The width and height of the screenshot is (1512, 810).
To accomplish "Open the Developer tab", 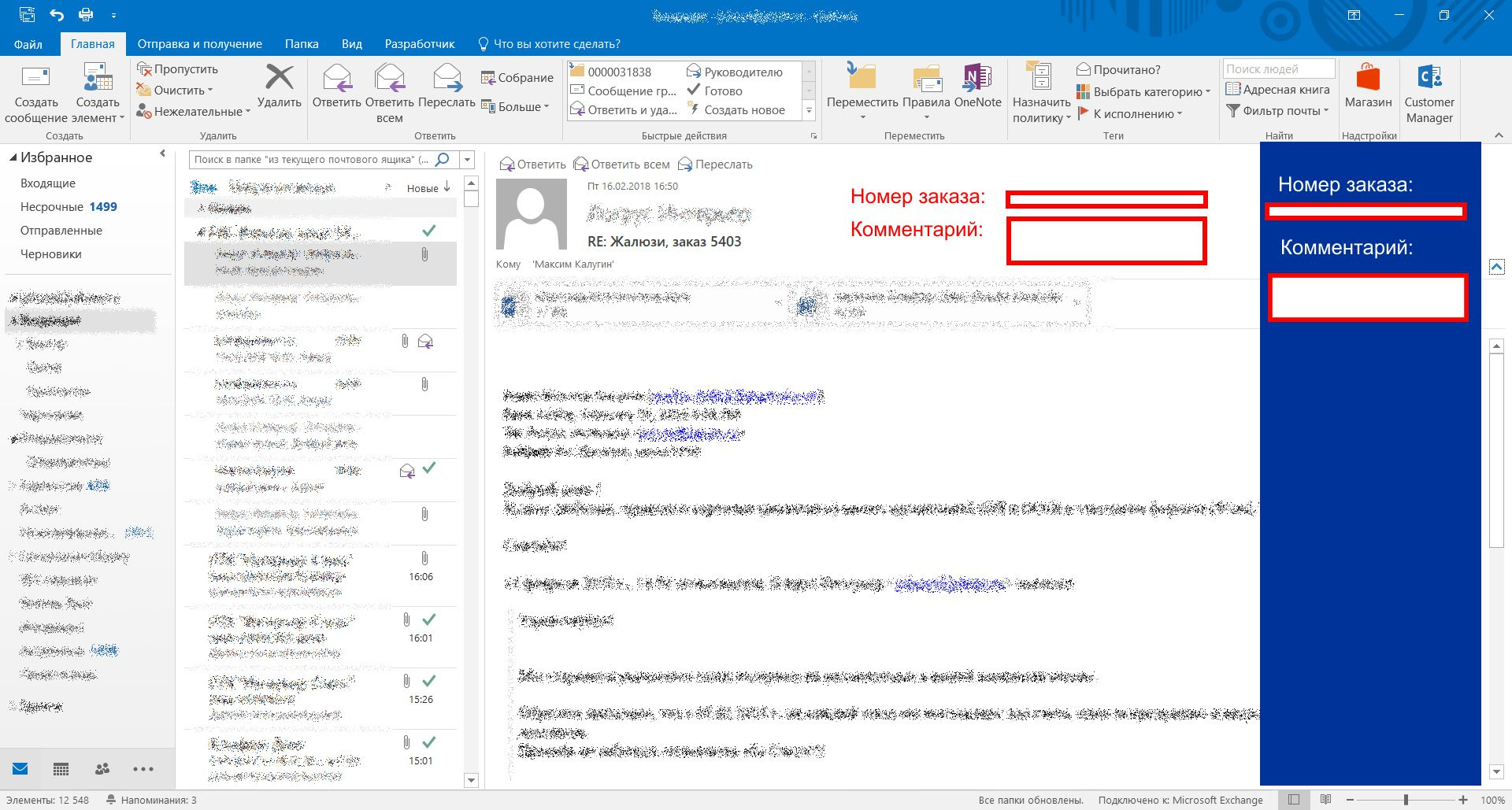I will pyautogui.click(x=420, y=44).
